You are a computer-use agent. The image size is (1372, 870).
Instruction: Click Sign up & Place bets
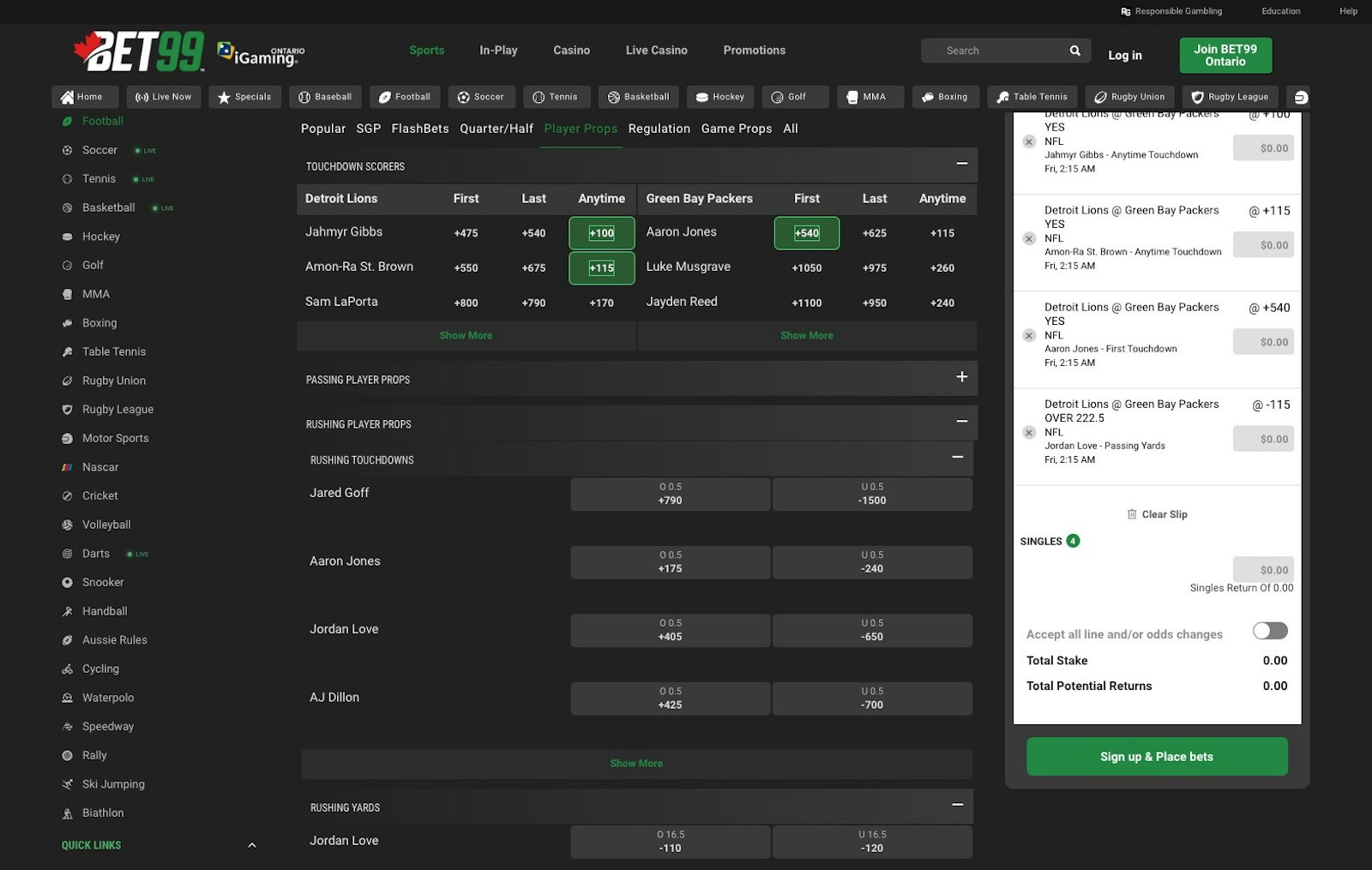pos(1156,756)
